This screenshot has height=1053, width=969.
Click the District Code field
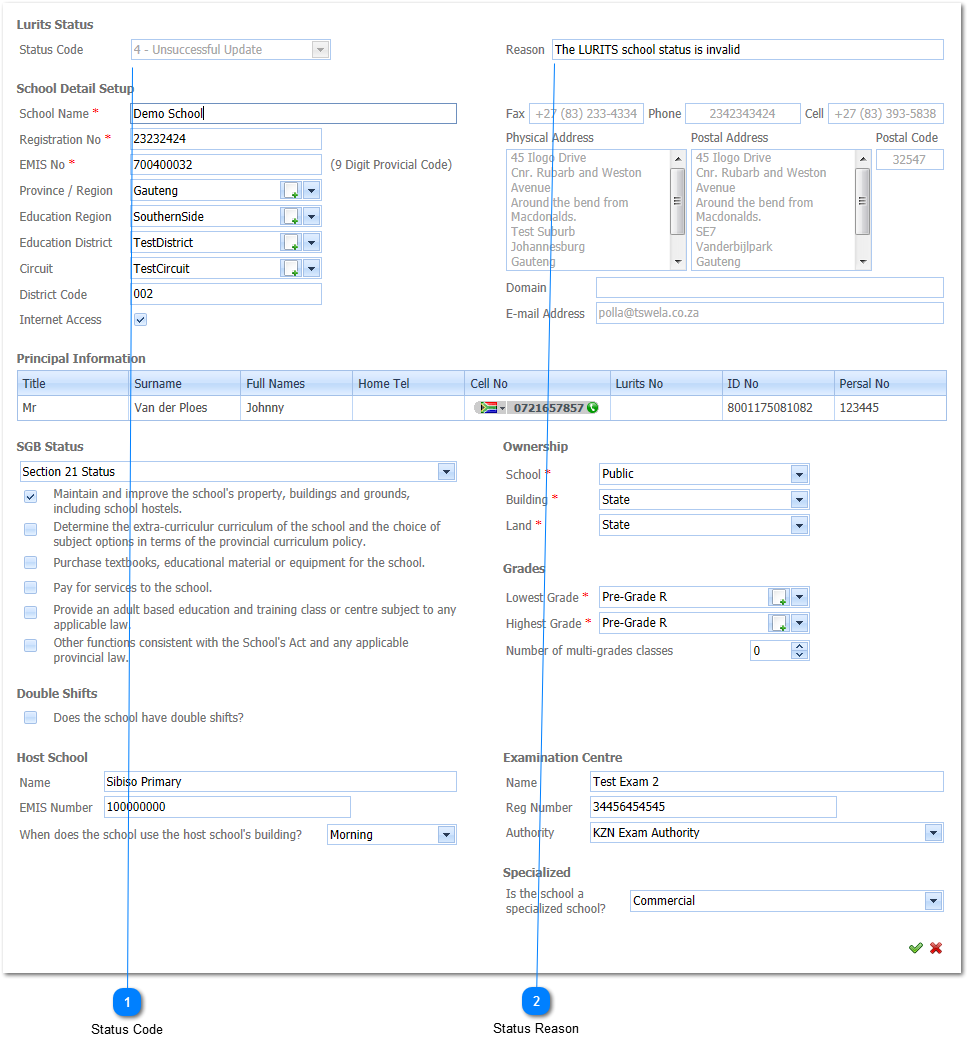click(x=226, y=294)
